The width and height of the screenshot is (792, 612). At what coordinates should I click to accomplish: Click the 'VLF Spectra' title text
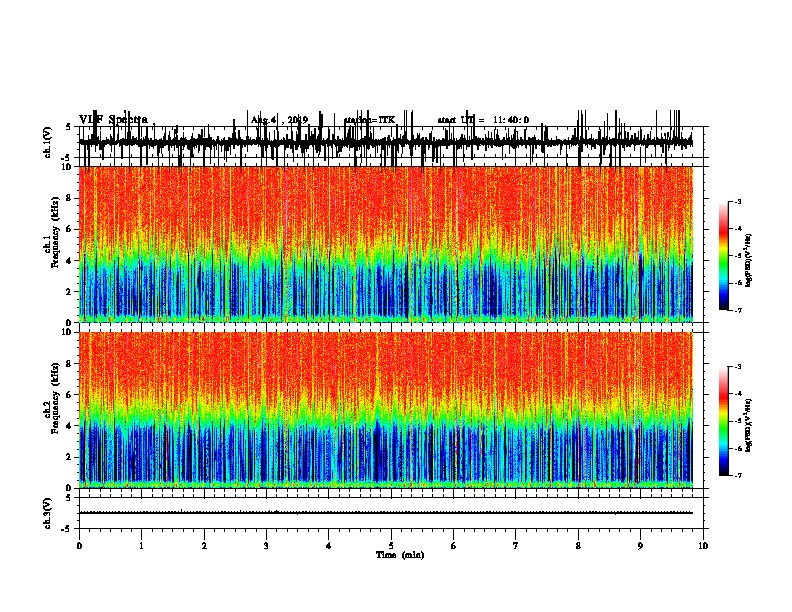coord(113,120)
